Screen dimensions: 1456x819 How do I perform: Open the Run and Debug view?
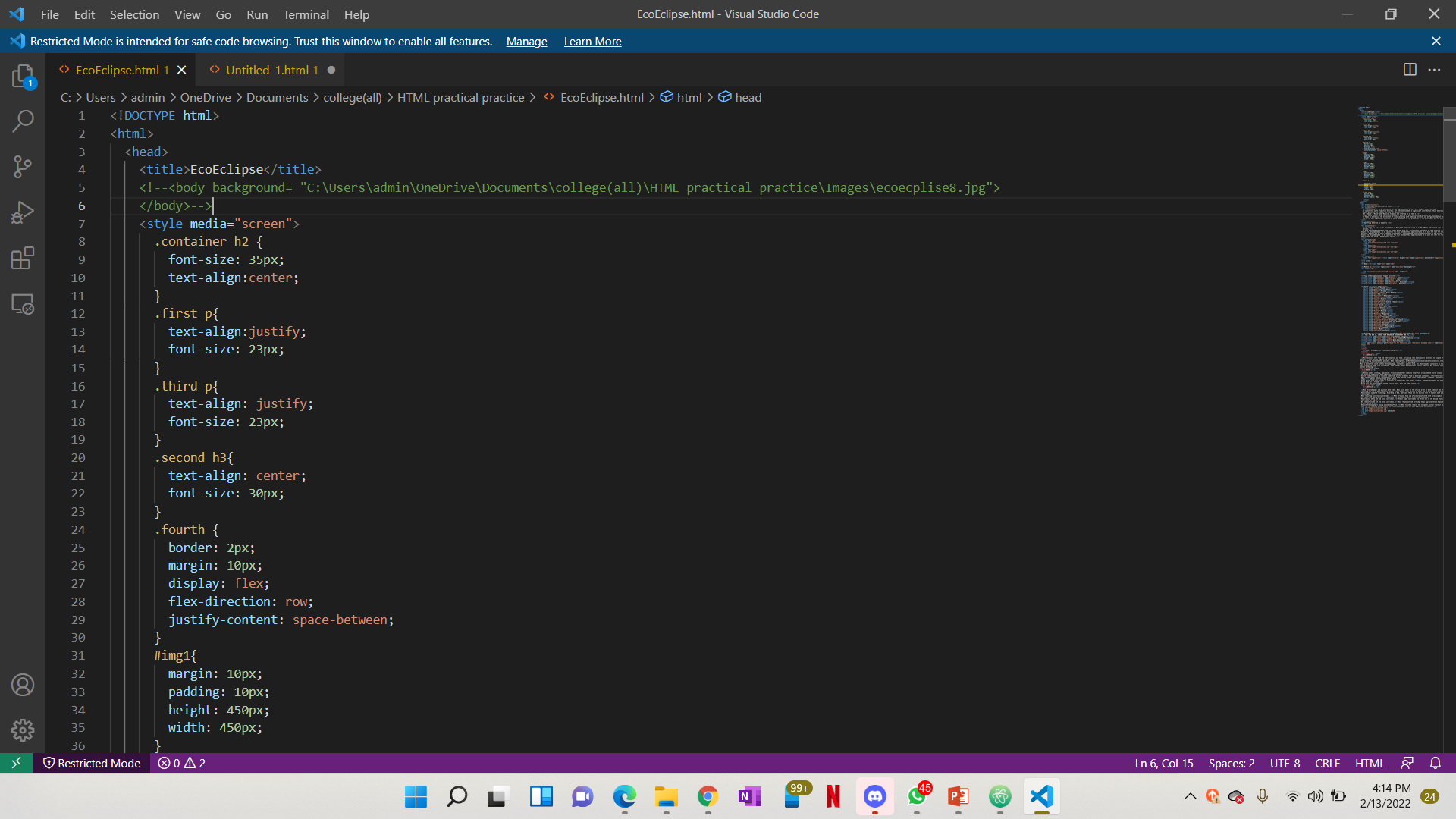[x=23, y=212]
